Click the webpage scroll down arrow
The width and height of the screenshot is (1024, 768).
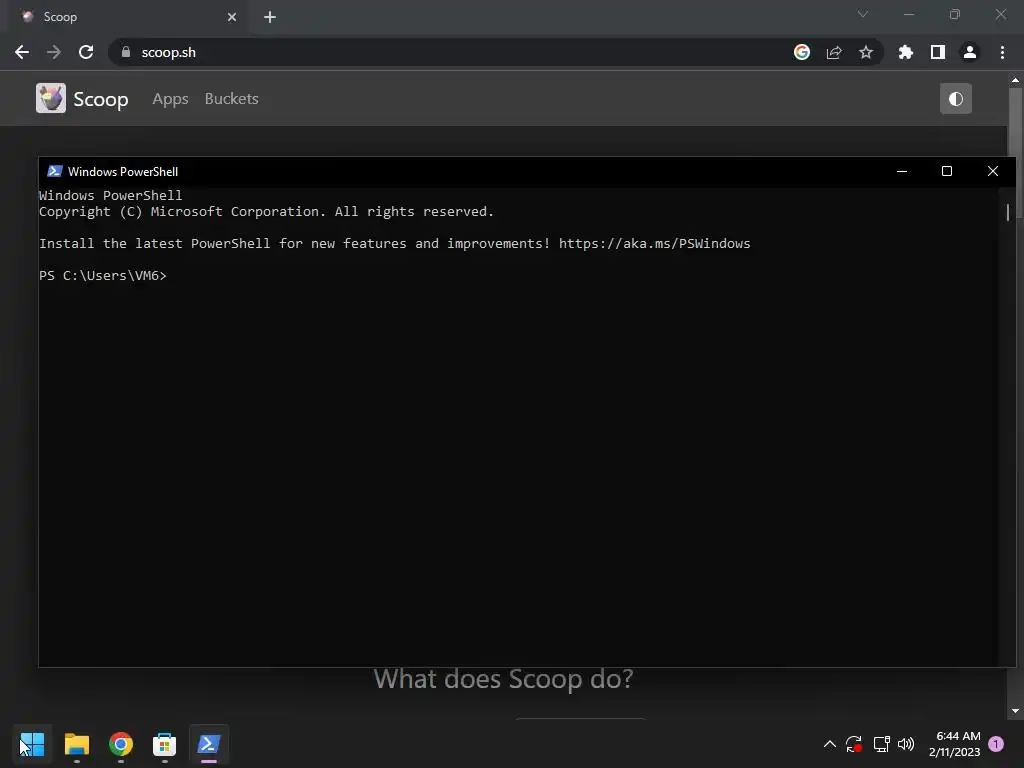[1015, 711]
